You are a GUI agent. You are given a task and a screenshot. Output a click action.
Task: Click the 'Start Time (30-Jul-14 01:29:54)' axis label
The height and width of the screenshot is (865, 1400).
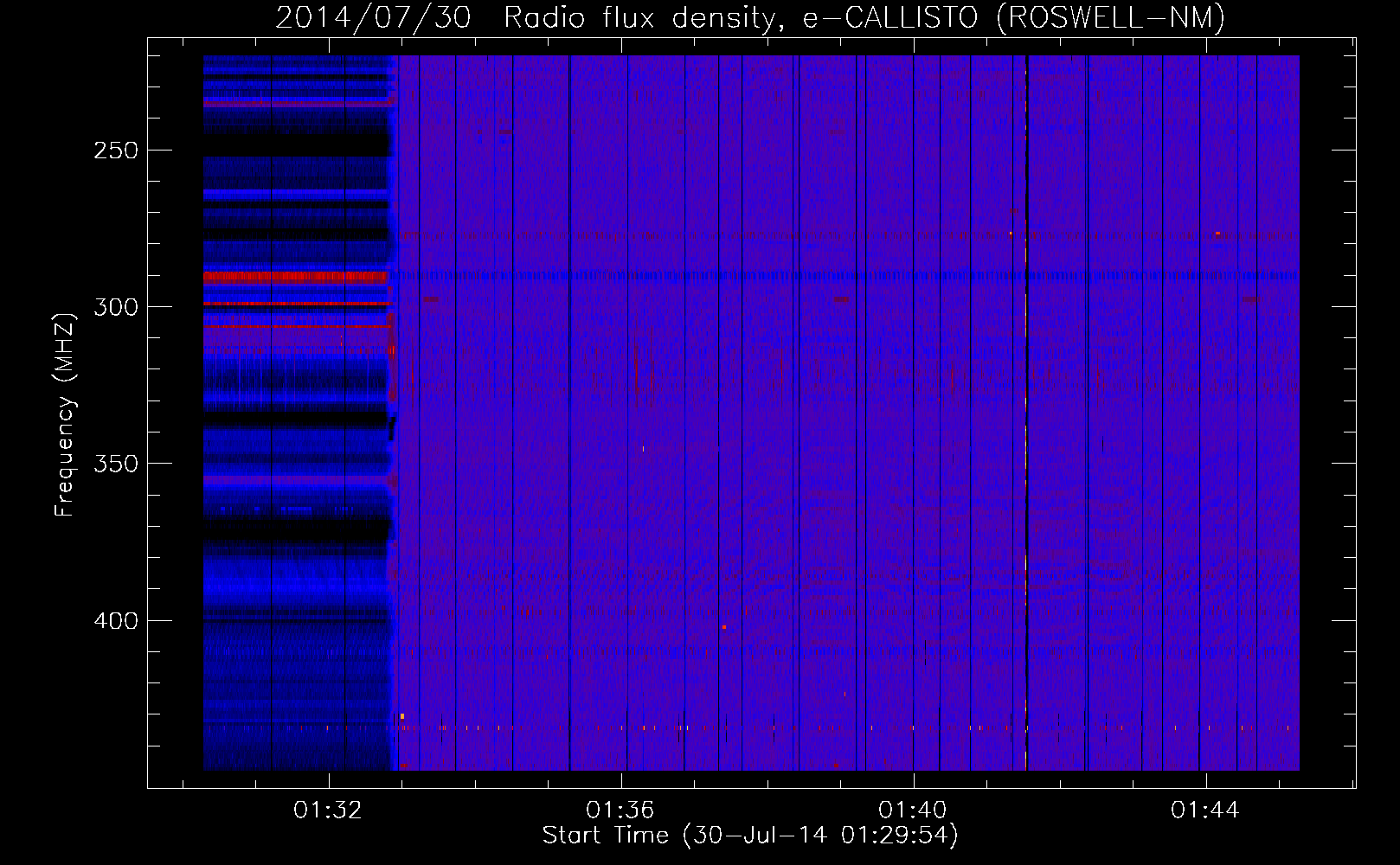750,836
